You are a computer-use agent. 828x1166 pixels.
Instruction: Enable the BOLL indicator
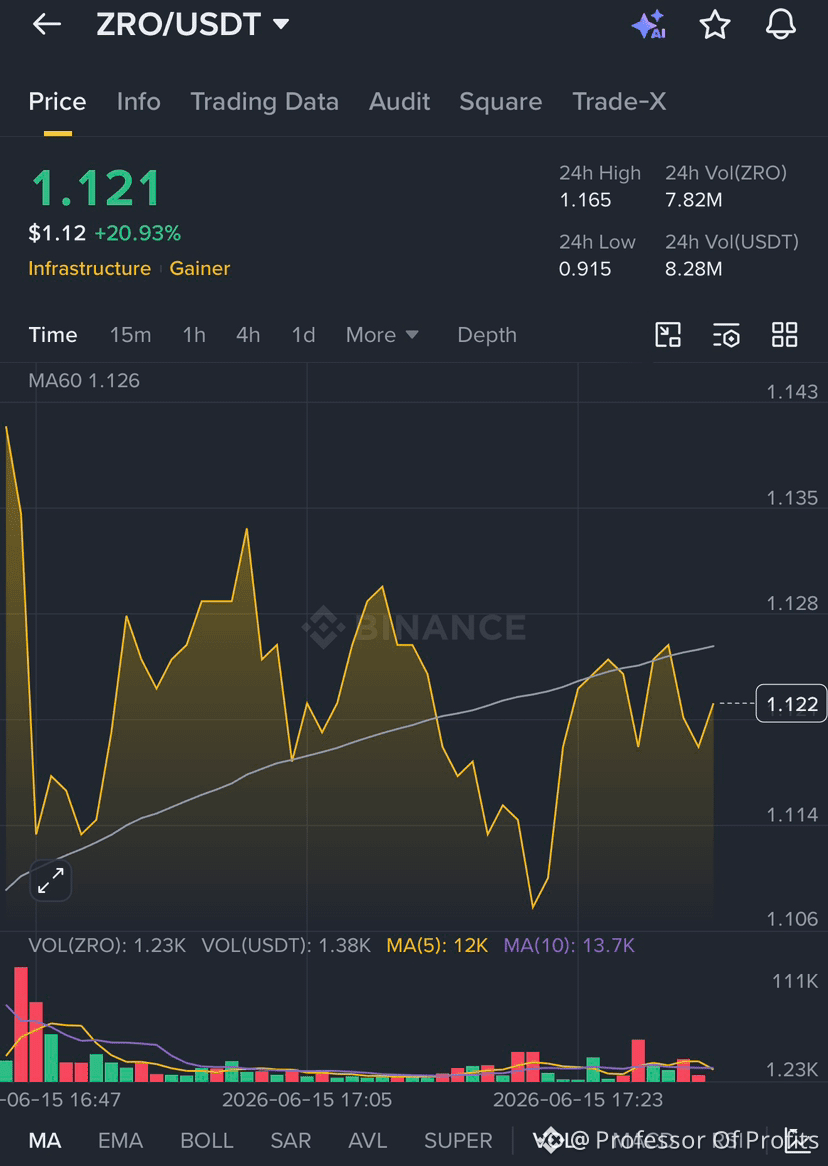pos(207,1141)
